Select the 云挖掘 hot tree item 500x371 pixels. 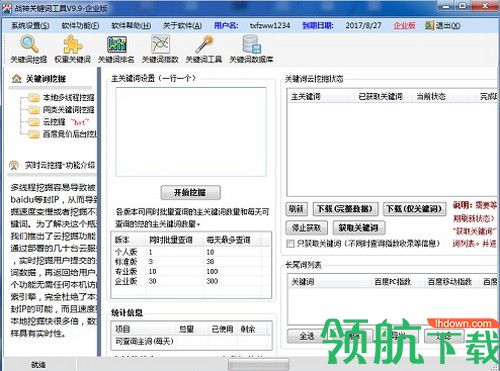66,122
